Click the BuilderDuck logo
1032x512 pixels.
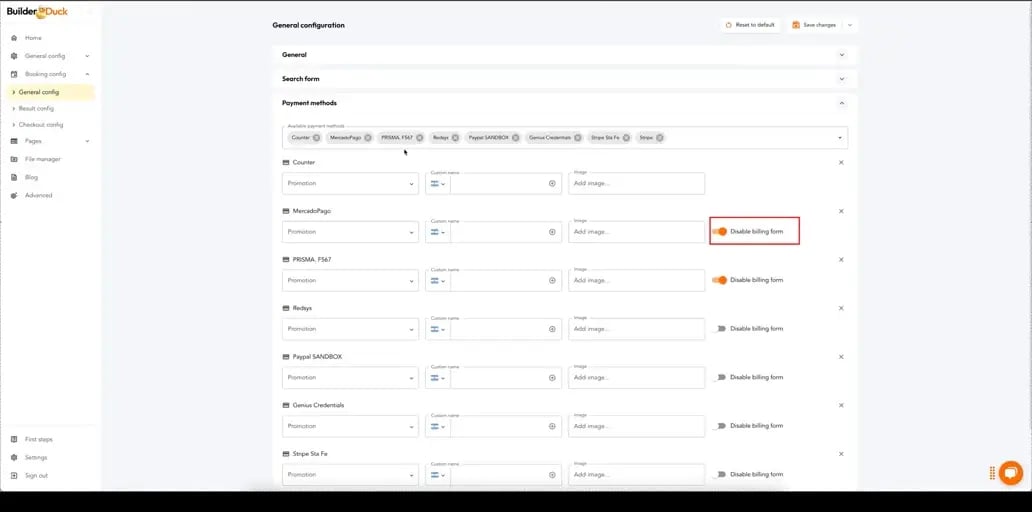click(37, 12)
